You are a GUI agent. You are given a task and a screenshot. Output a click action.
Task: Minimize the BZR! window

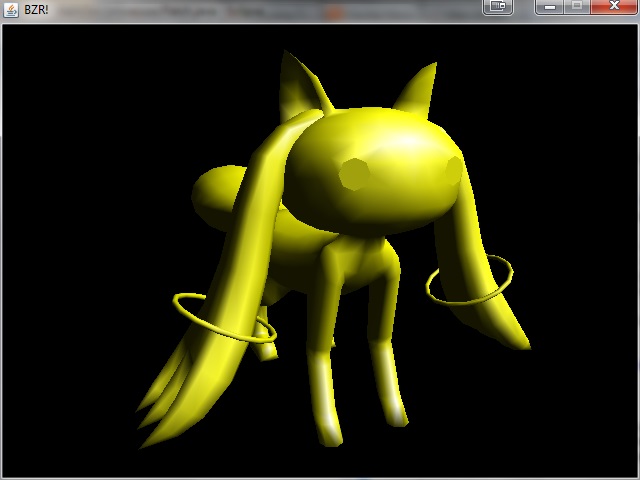pos(549,7)
